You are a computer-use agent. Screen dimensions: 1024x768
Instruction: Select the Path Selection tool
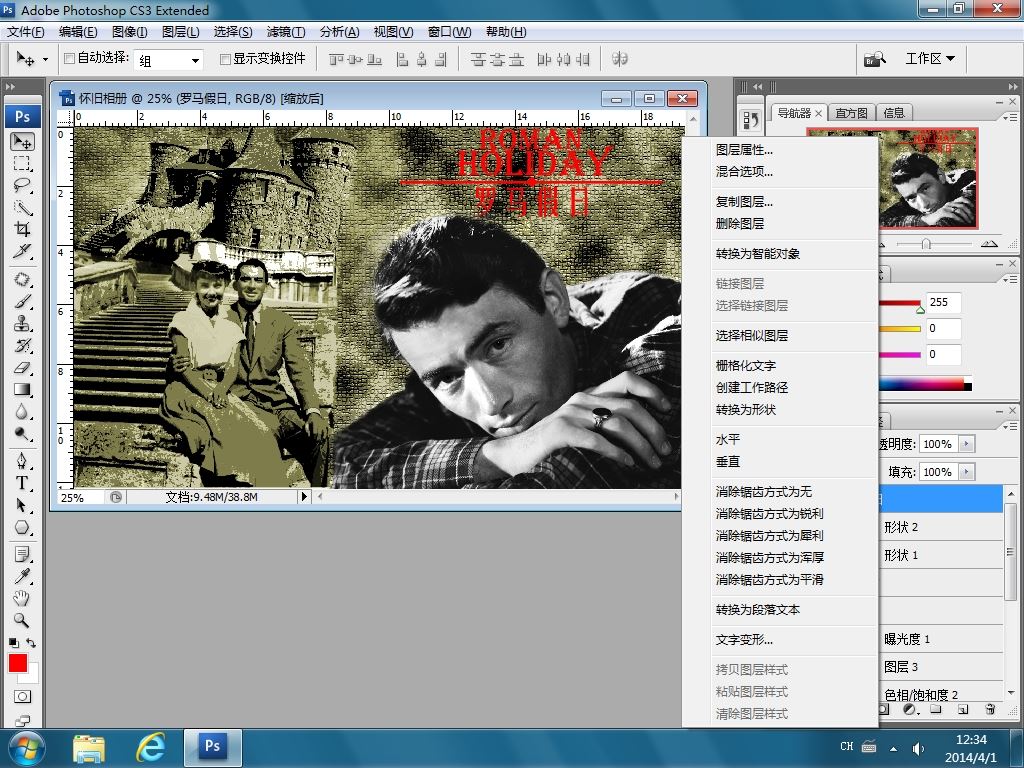point(22,505)
